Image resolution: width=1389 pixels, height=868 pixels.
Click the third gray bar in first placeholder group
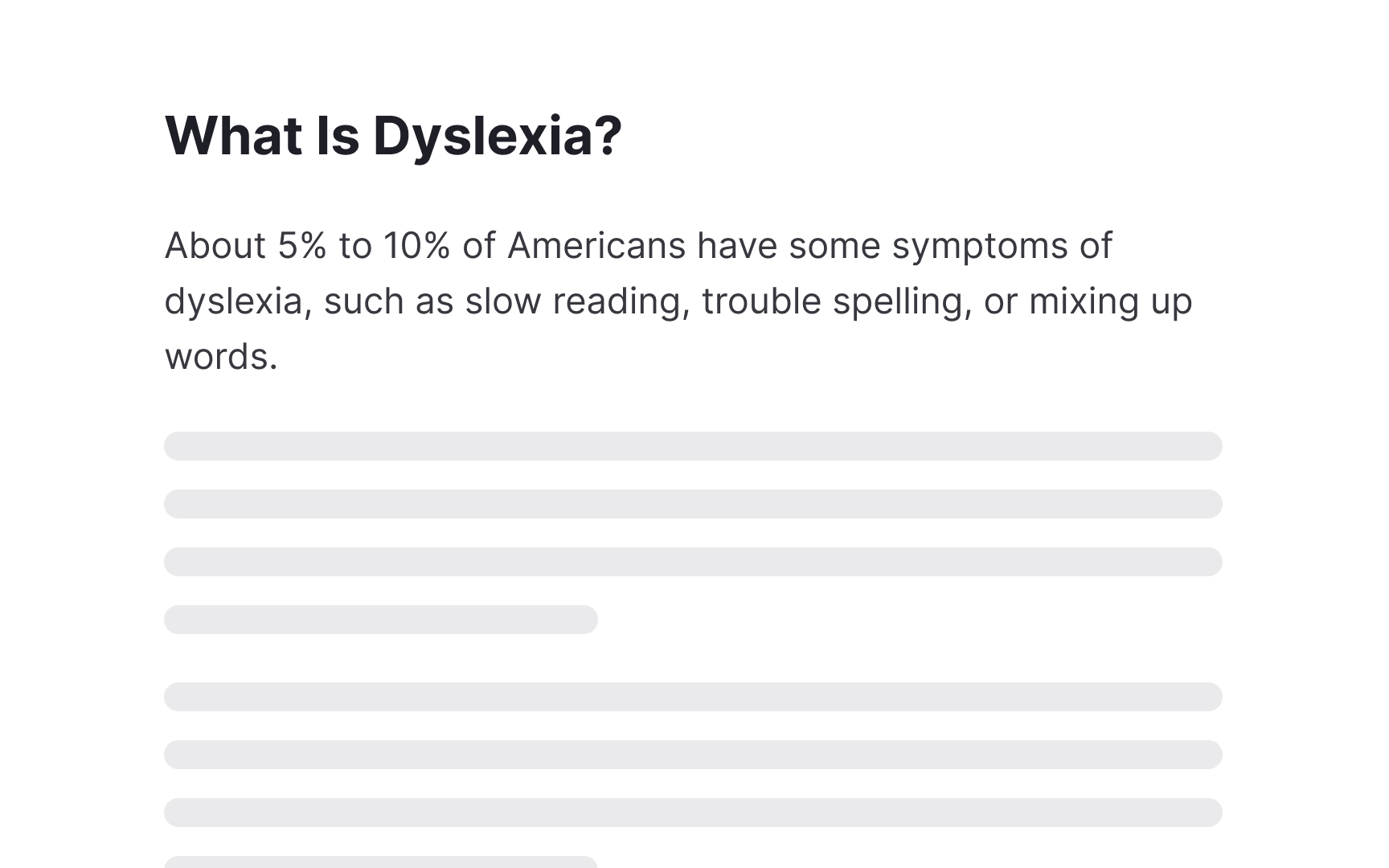693,562
